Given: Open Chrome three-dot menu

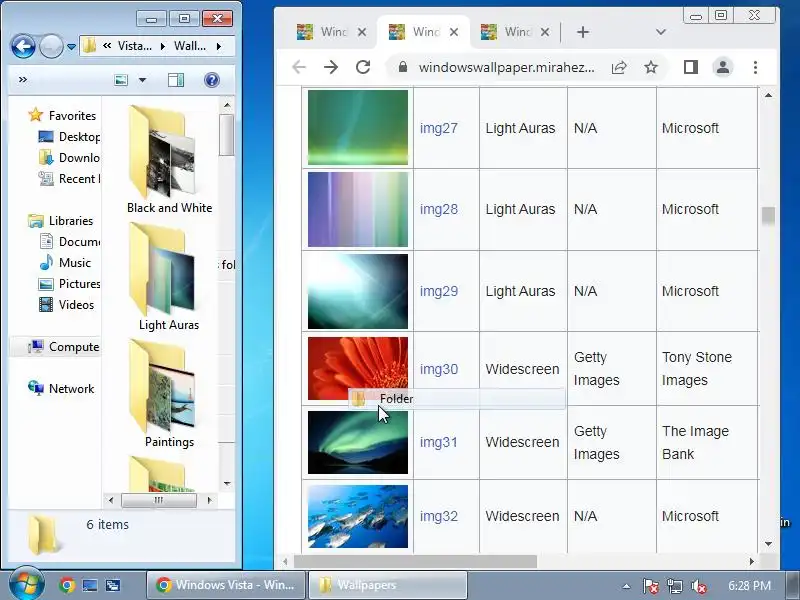Looking at the screenshot, I should (x=755, y=67).
